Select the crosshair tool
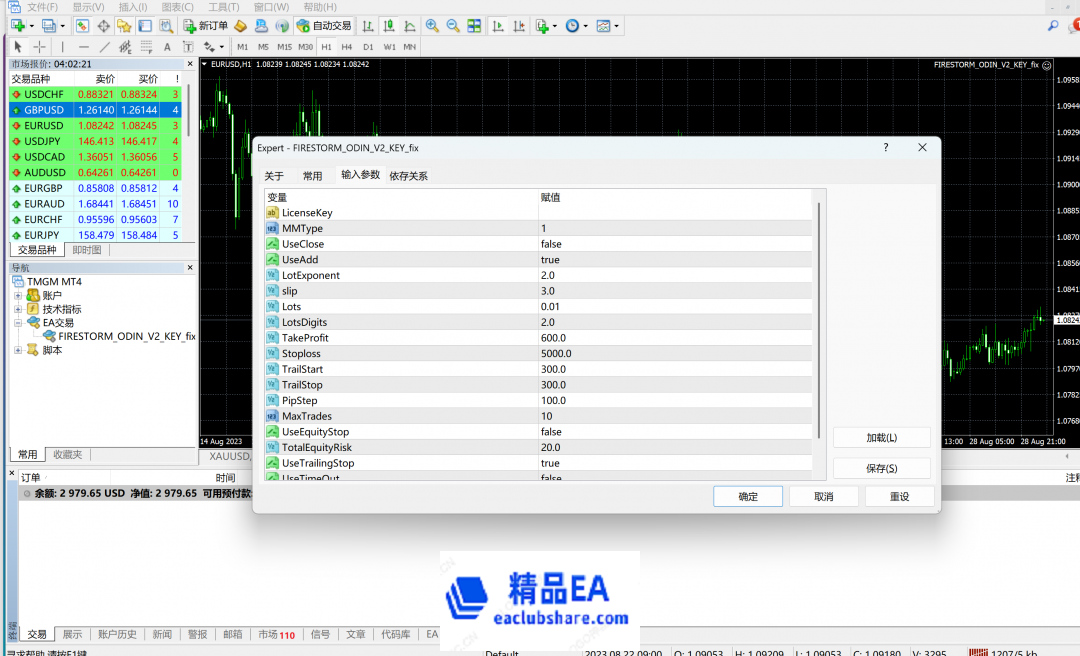 [39, 47]
